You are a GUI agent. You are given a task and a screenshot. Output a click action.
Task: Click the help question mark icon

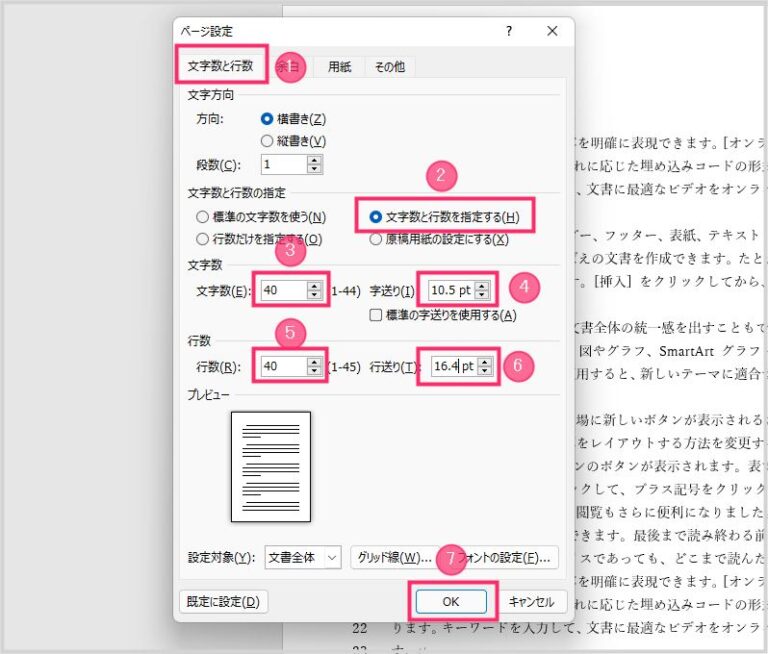(509, 31)
